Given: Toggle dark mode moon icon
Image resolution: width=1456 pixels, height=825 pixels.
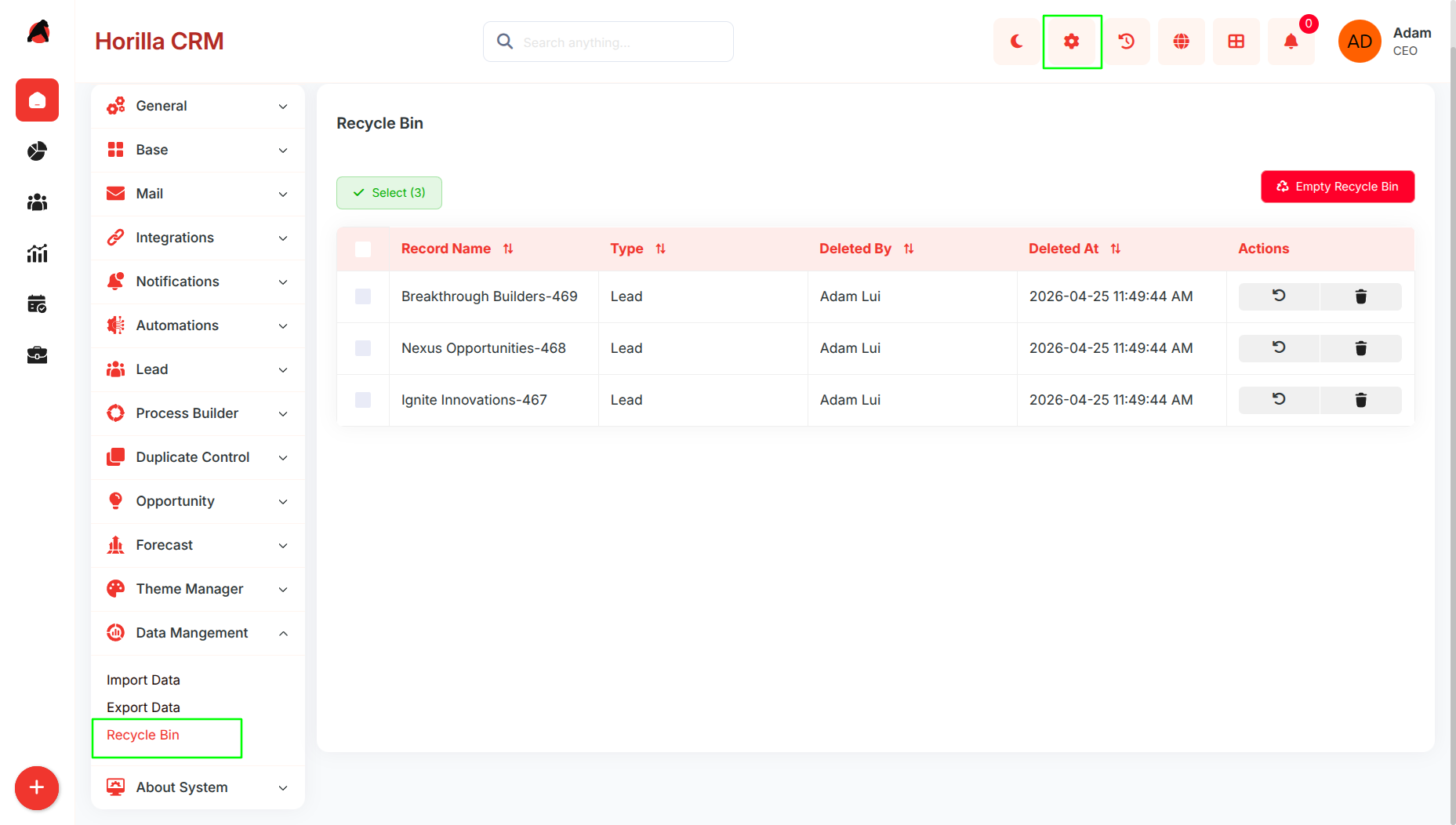Looking at the screenshot, I should [1016, 42].
